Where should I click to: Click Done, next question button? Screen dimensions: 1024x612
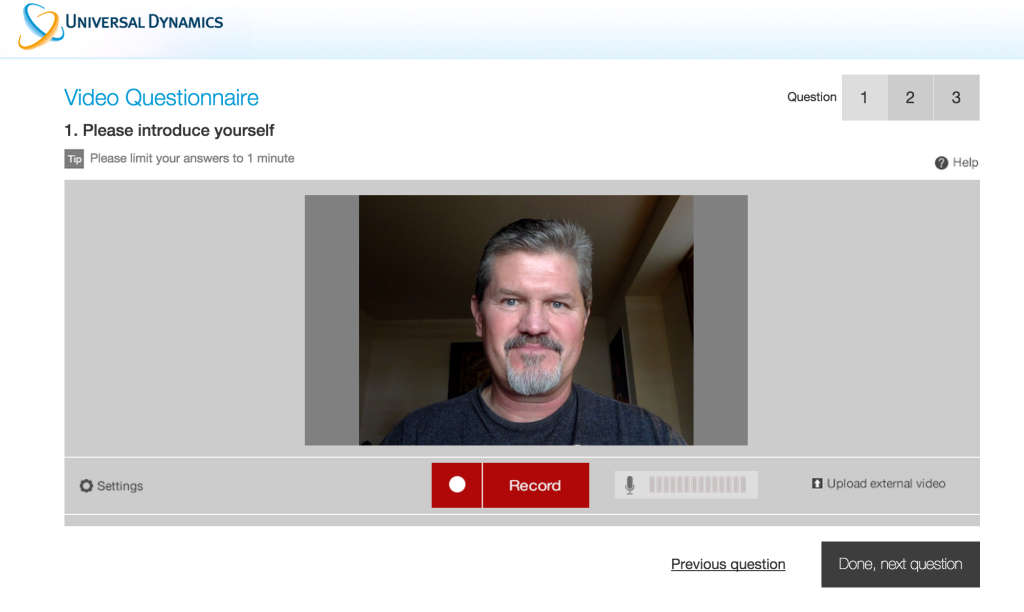[x=901, y=564]
